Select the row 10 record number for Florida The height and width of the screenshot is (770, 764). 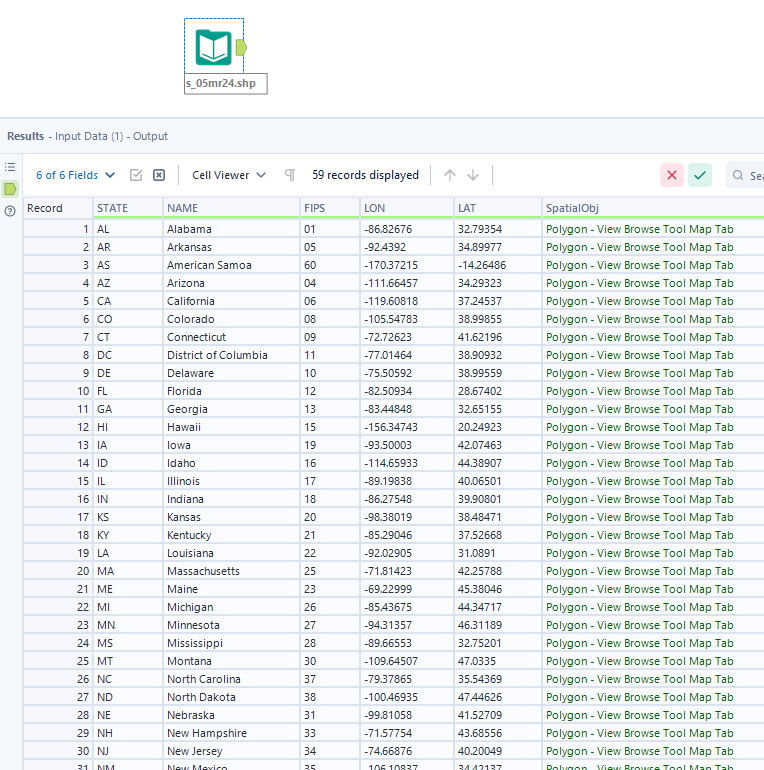(x=58, y=391)
